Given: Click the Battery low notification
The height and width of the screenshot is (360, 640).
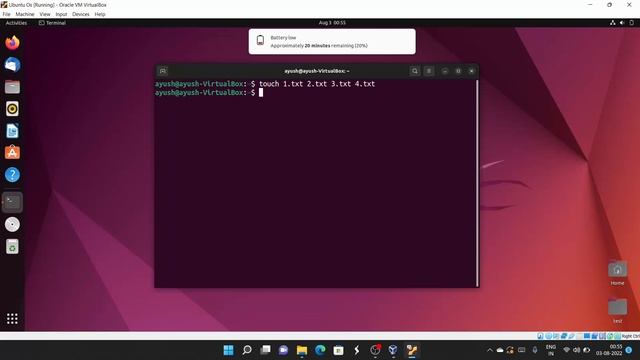Looking at the screenshot, I should tap(332, 41).
